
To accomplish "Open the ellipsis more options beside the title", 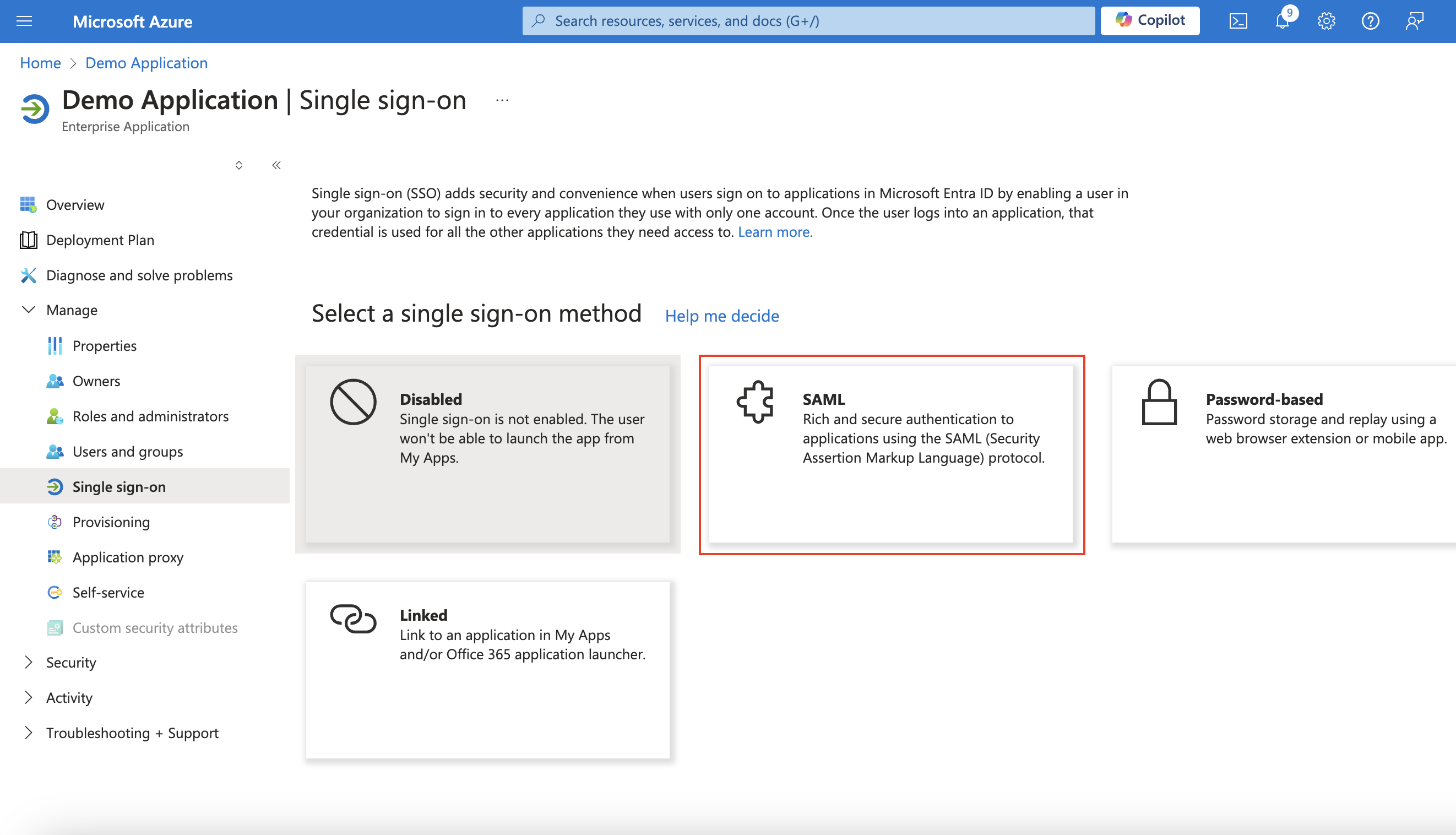I will (502, 100).
